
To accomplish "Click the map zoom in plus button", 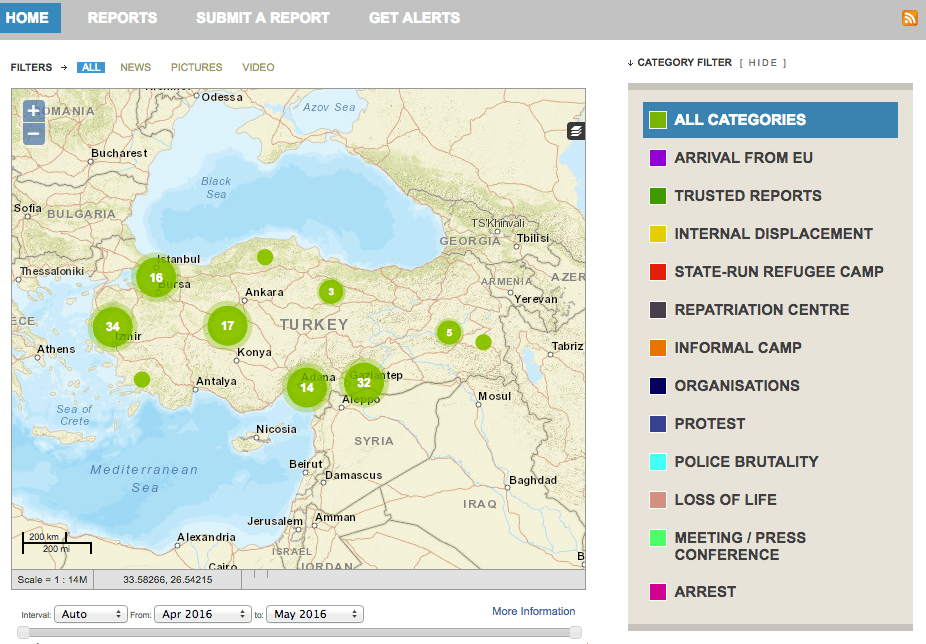I will tap(34, 111).
